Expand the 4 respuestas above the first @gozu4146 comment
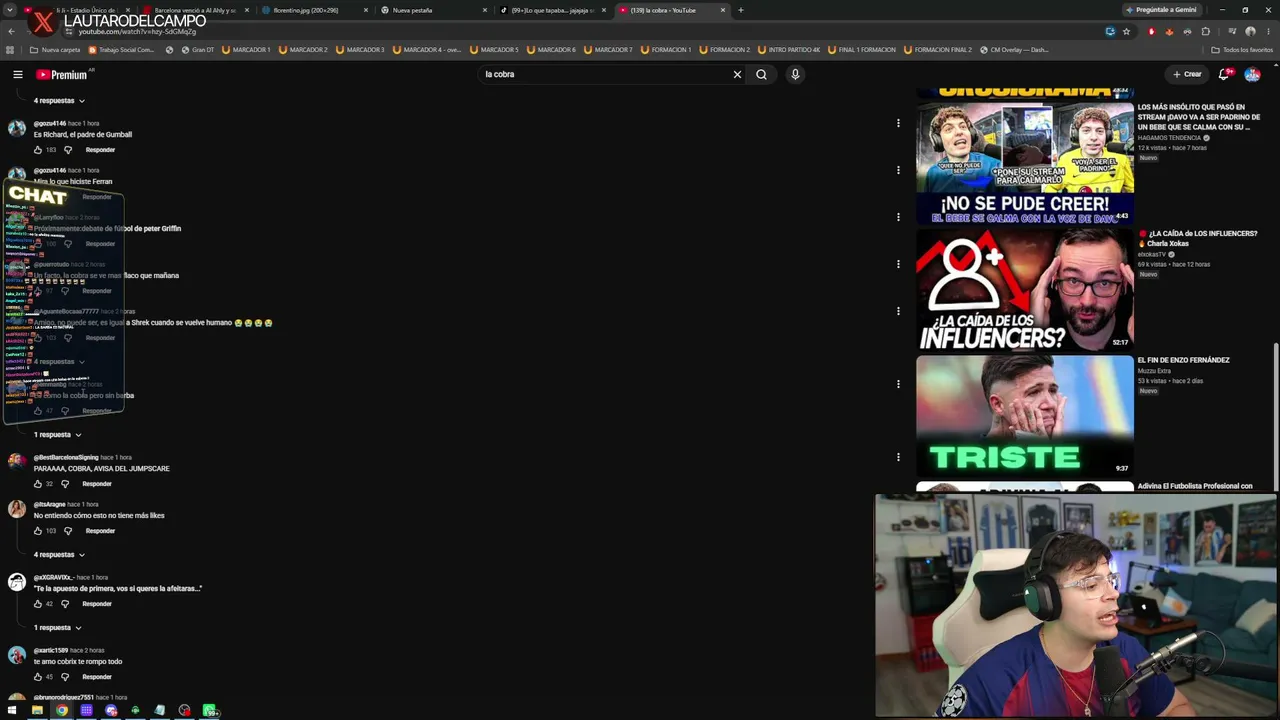Viewport: 1280px width, 720px height. click(59, 101)
